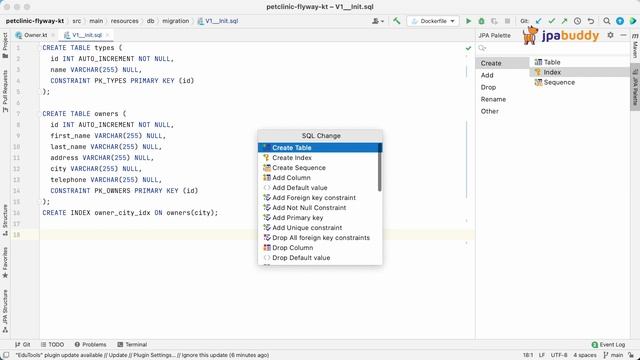Viewport: 640px width, 360px height.
Task: Open the Git tool window tab
Action: [22, 344]
